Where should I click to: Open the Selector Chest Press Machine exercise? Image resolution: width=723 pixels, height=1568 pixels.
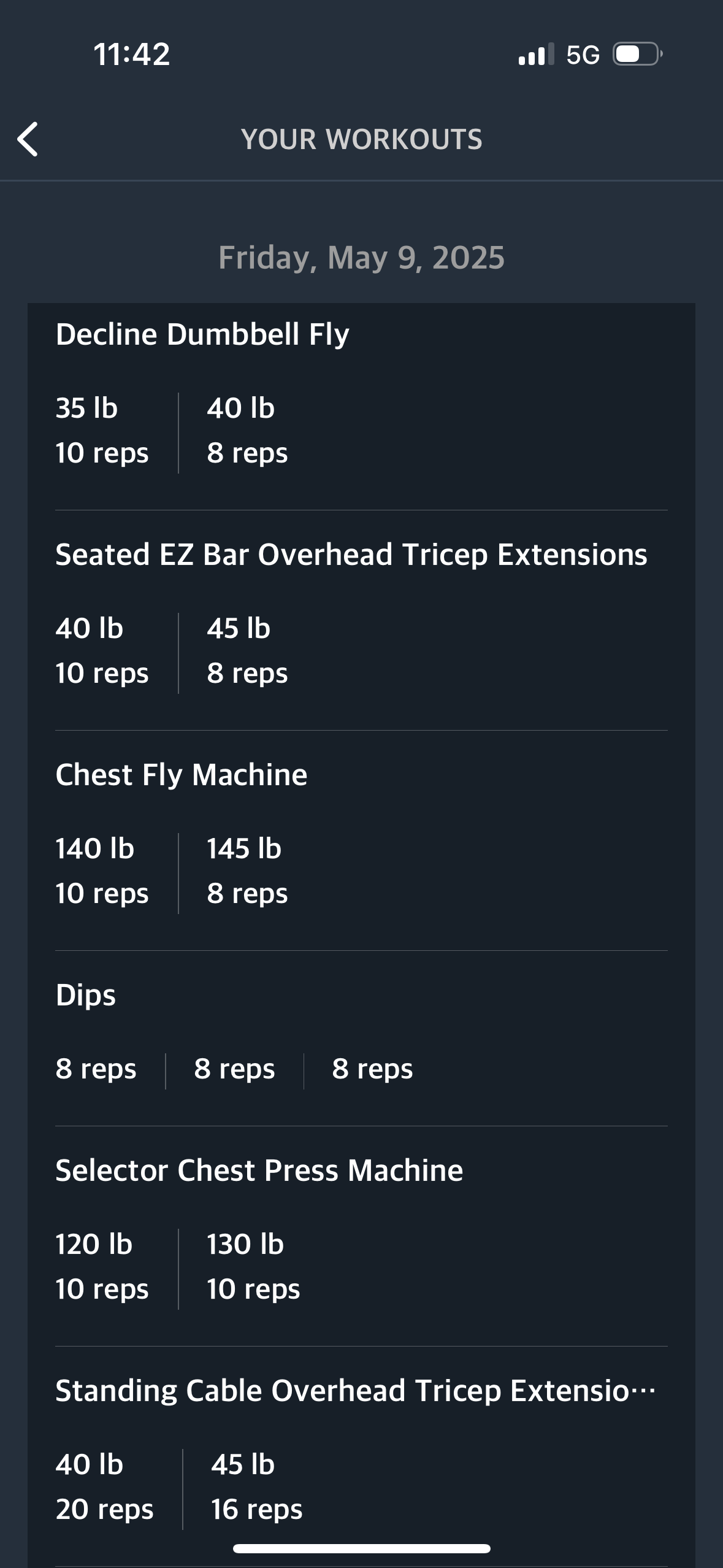click(x=259, y=1170)
